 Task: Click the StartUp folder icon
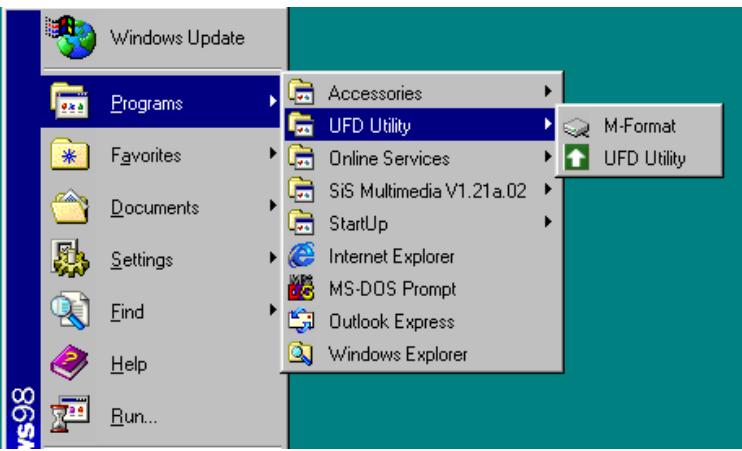click(x=301, y=222)
